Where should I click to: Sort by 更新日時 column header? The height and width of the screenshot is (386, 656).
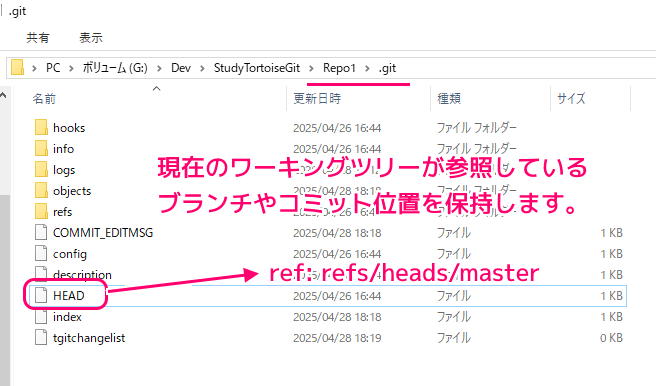point(317,99)
